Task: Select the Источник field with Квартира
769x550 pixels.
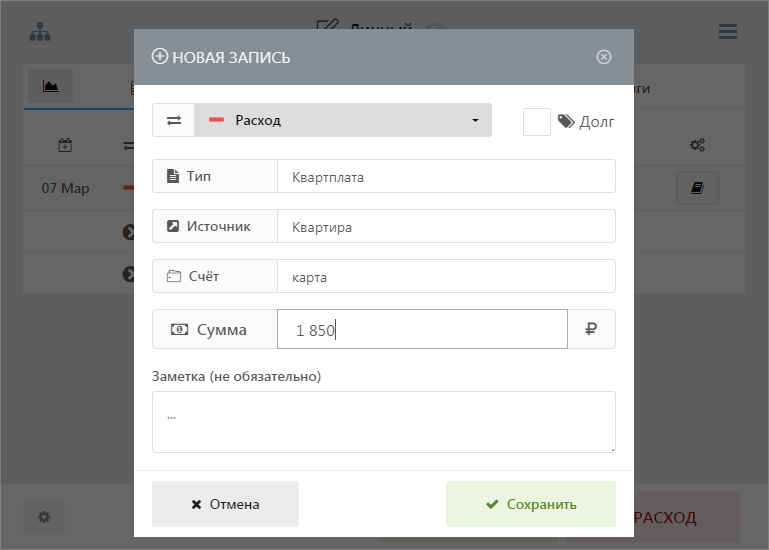Action: [x=446, y=227]
